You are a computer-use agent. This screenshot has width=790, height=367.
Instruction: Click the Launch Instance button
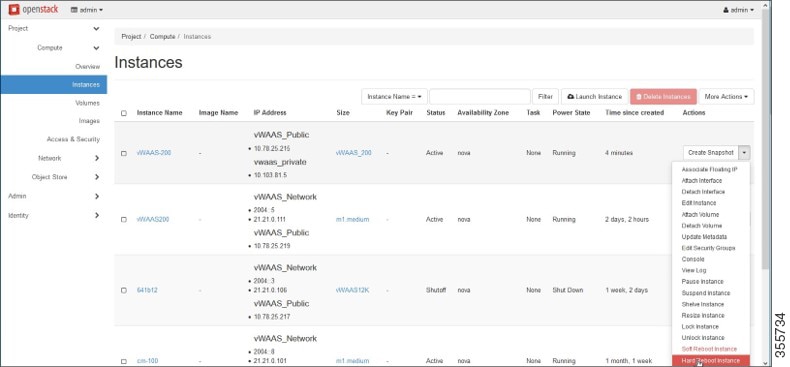[x=595, y=96]
